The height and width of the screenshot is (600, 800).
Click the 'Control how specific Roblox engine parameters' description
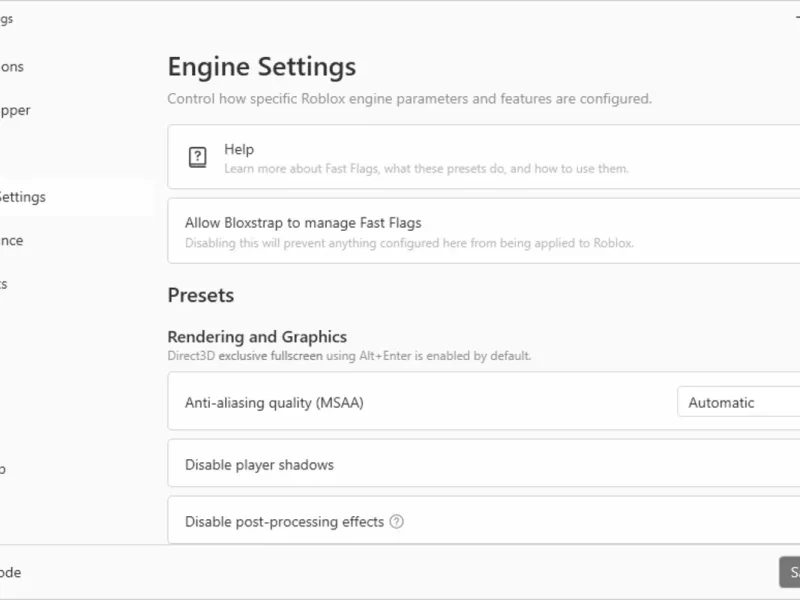410,98
